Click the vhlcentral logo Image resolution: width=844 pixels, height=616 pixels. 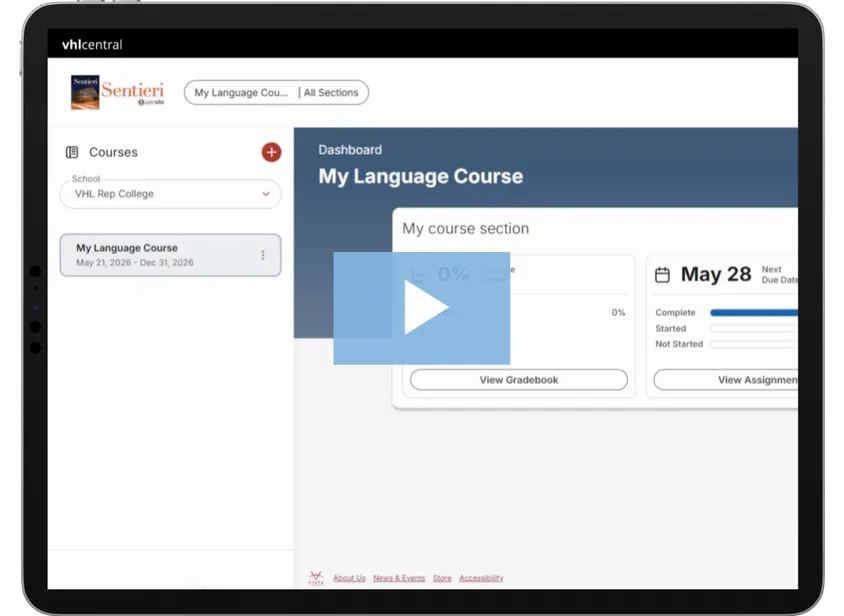92,45
